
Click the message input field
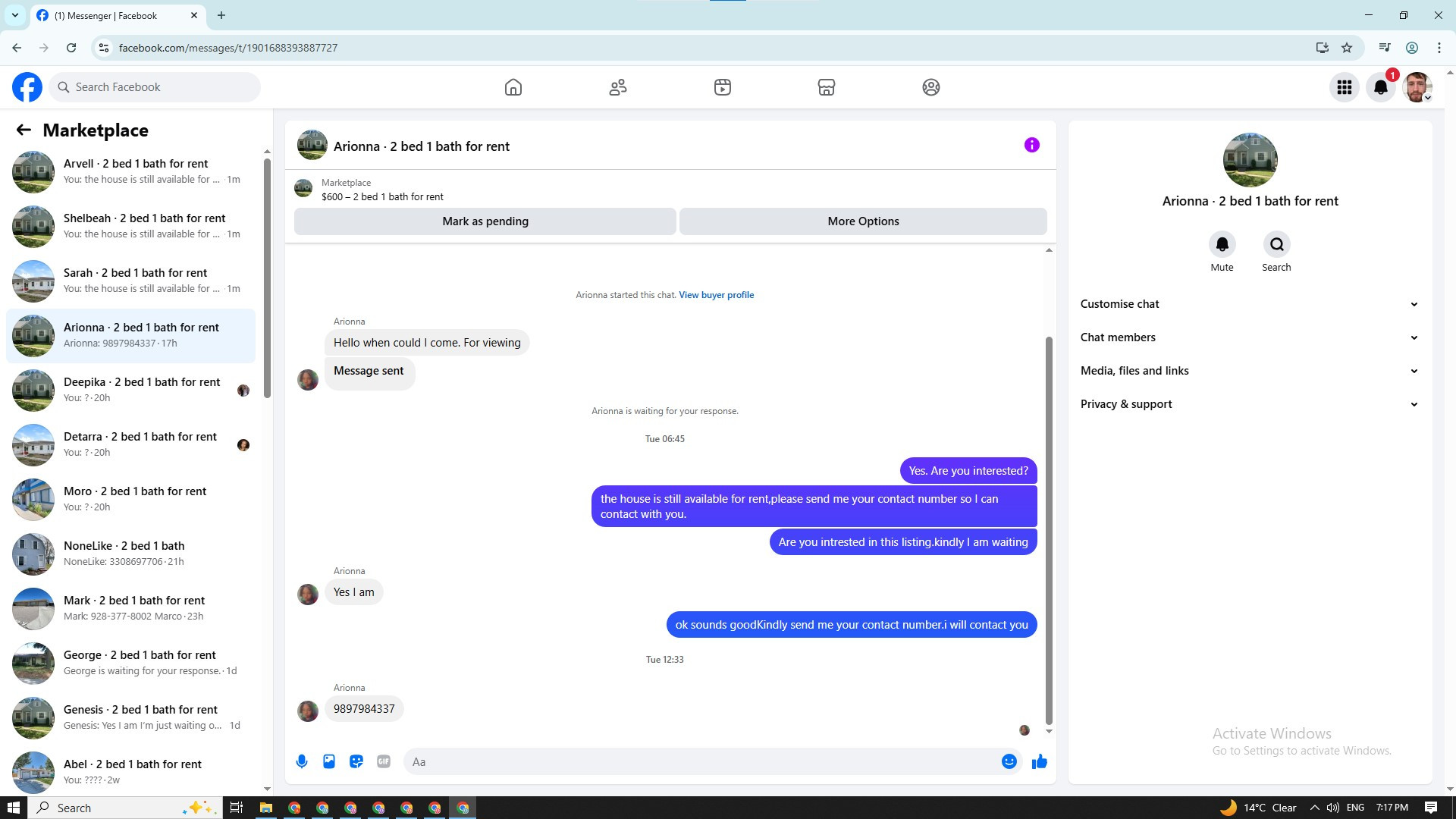[x=701, y=761]
